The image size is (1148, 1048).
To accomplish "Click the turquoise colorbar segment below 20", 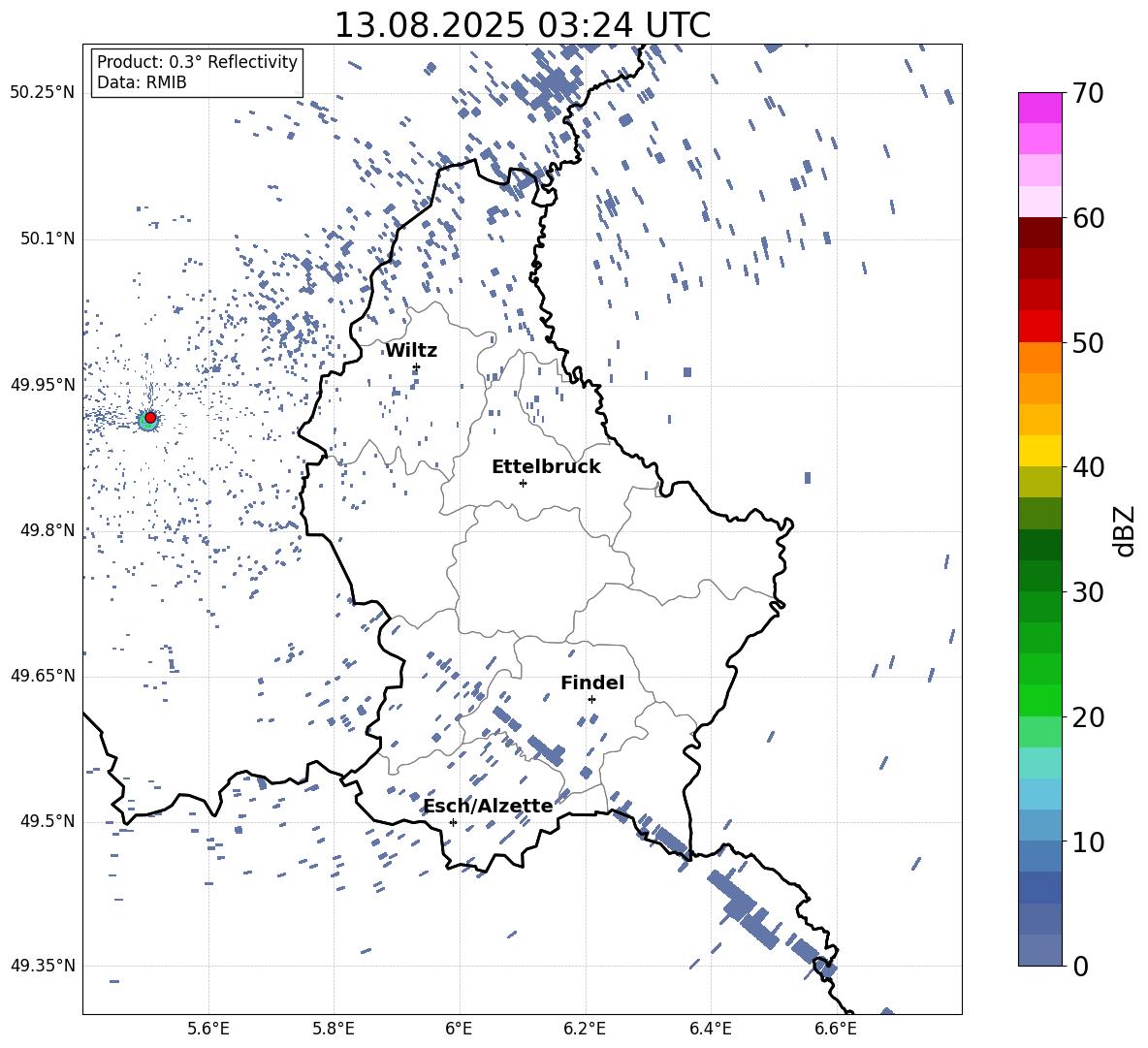I will (1039, 763).
